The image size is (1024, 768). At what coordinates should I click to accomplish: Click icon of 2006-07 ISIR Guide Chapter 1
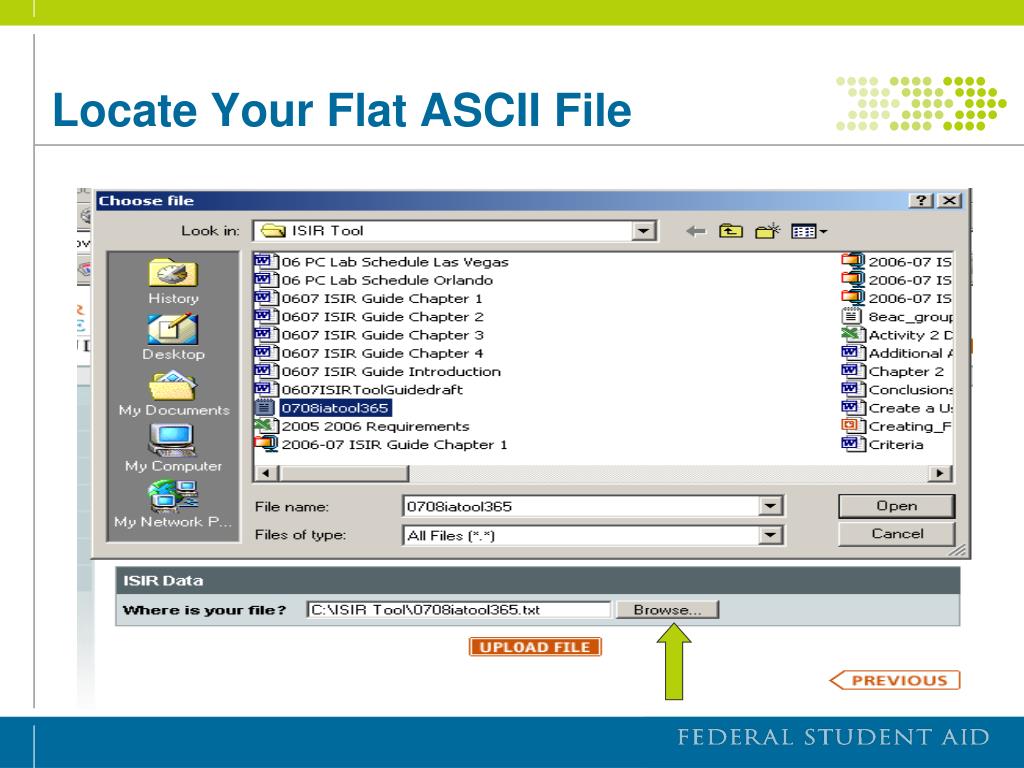(265, 444)
